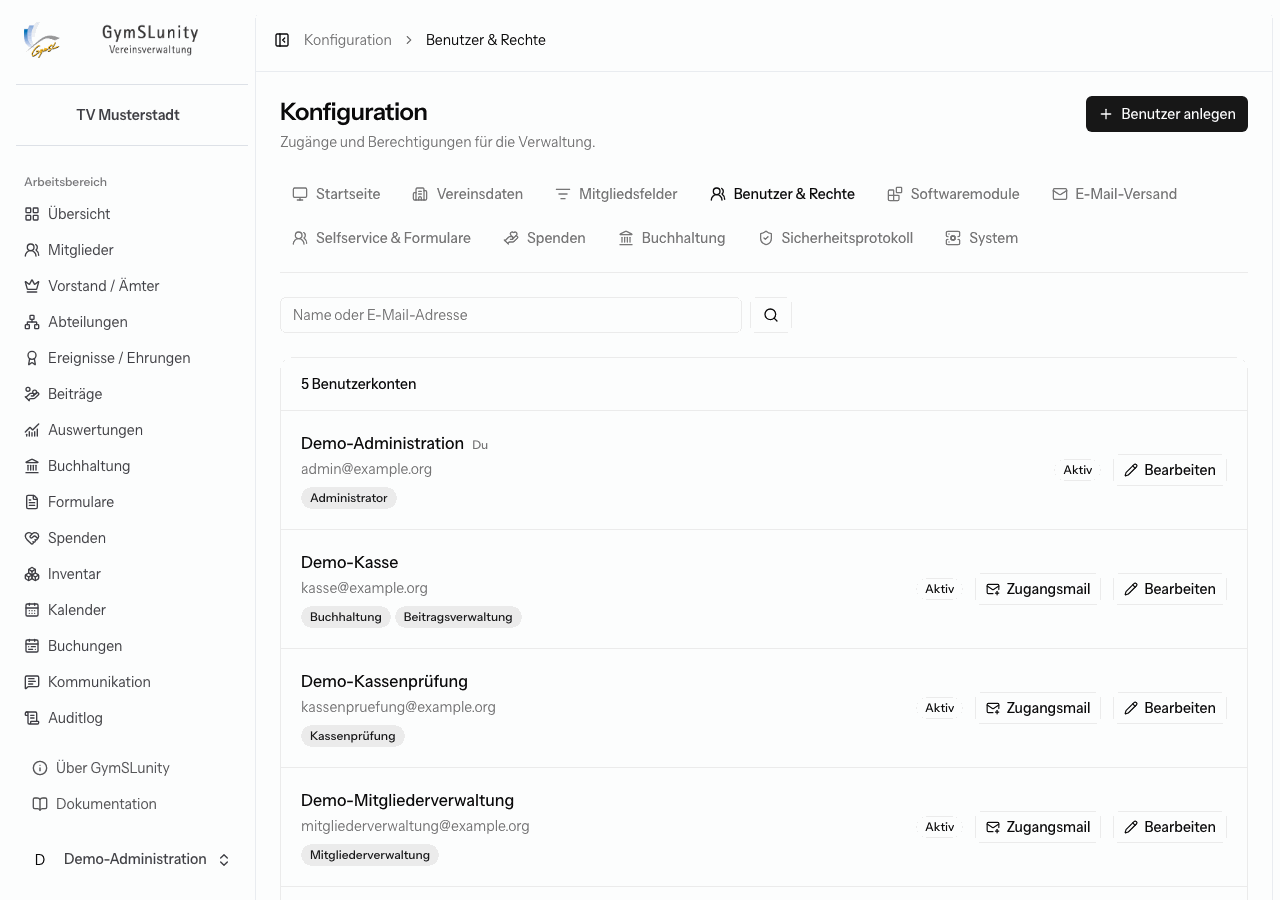This screenshot has width=1280, height=900.
Task: Open the Selfservice & Formulare tab
Action: coord(381,238)
